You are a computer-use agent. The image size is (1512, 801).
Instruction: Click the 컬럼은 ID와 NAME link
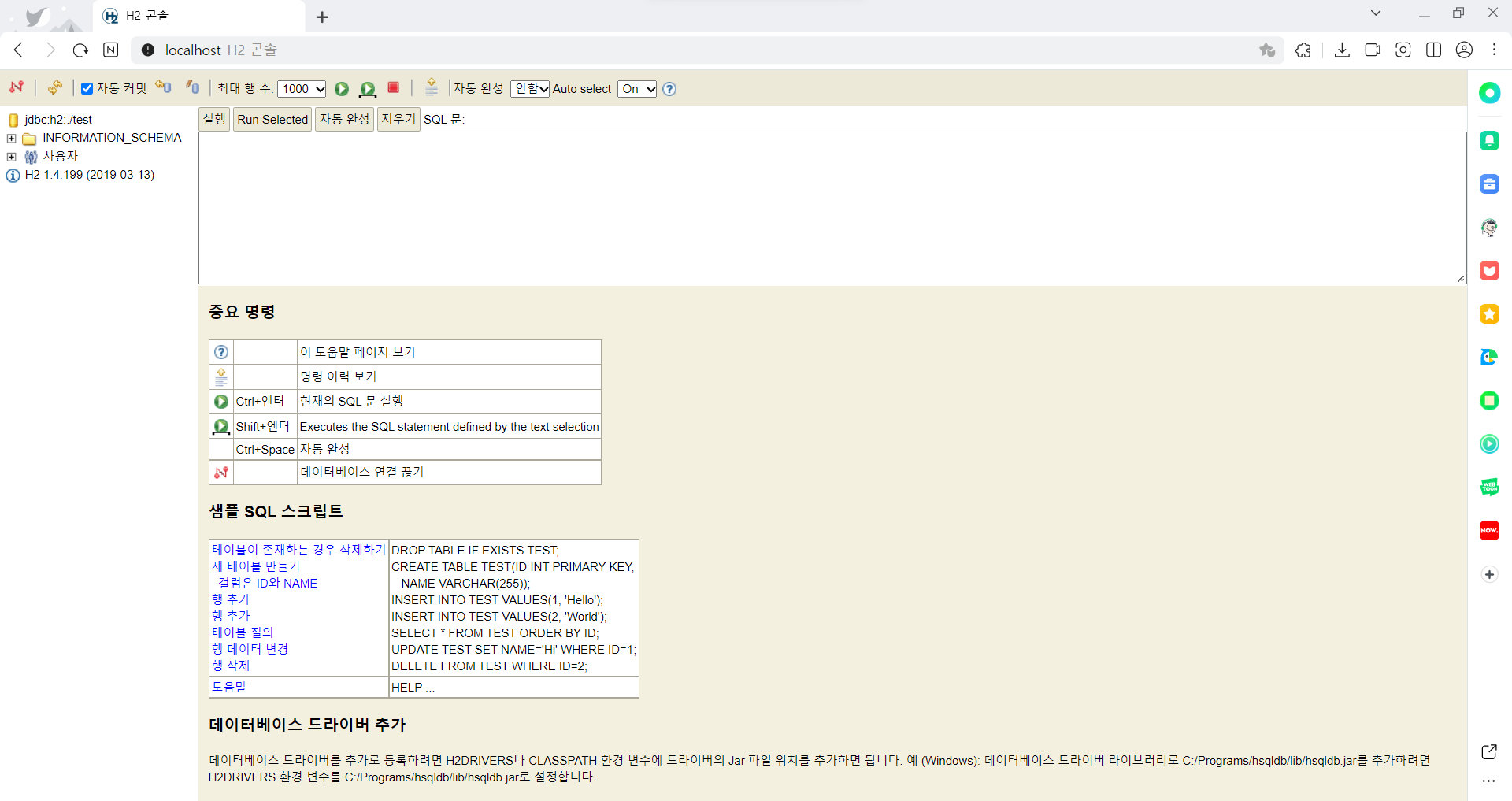coord(268,583)
